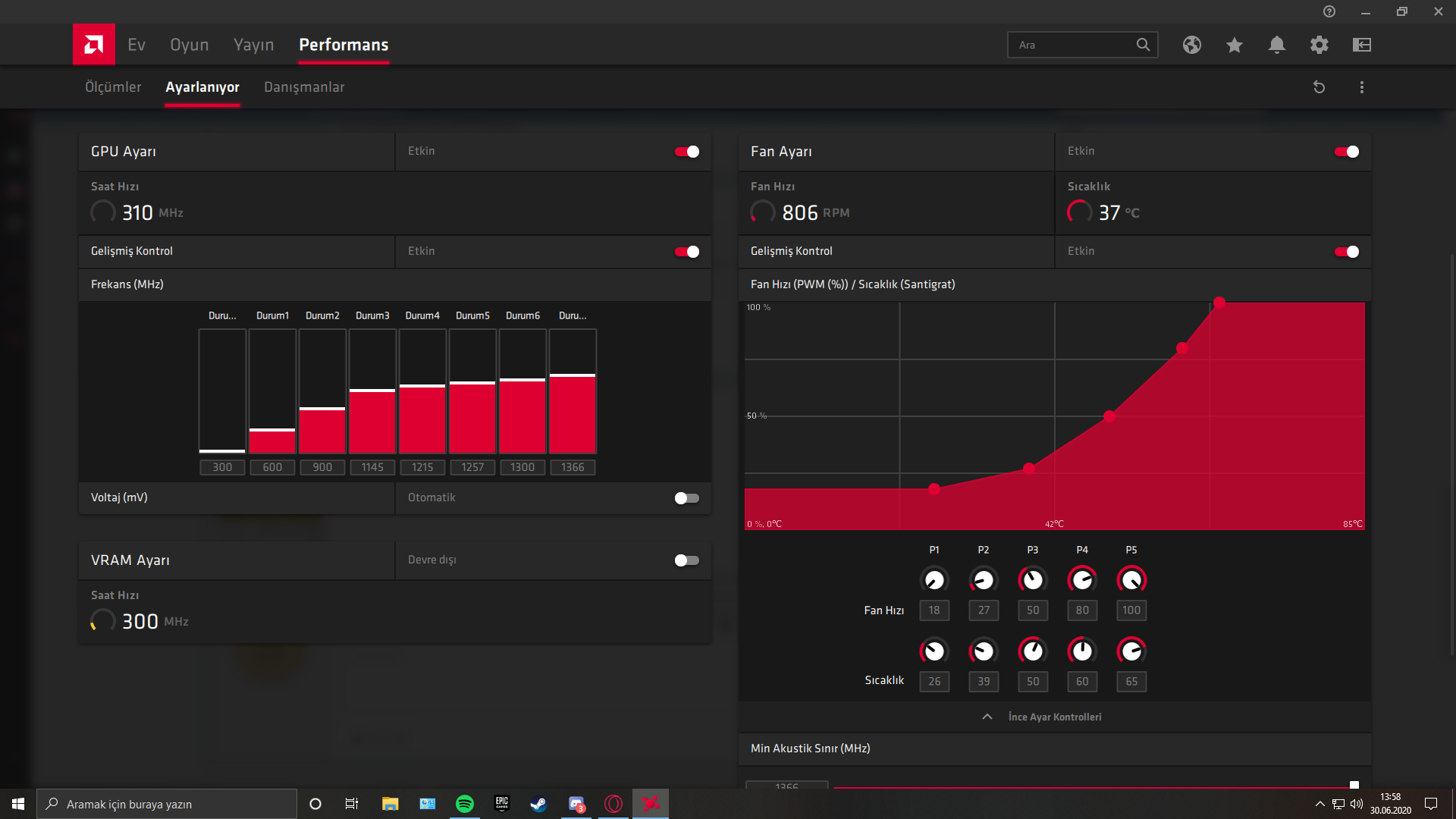This screenshot has width=1456, height=819.
Task: Select the Performans tab
Action: 344,45
